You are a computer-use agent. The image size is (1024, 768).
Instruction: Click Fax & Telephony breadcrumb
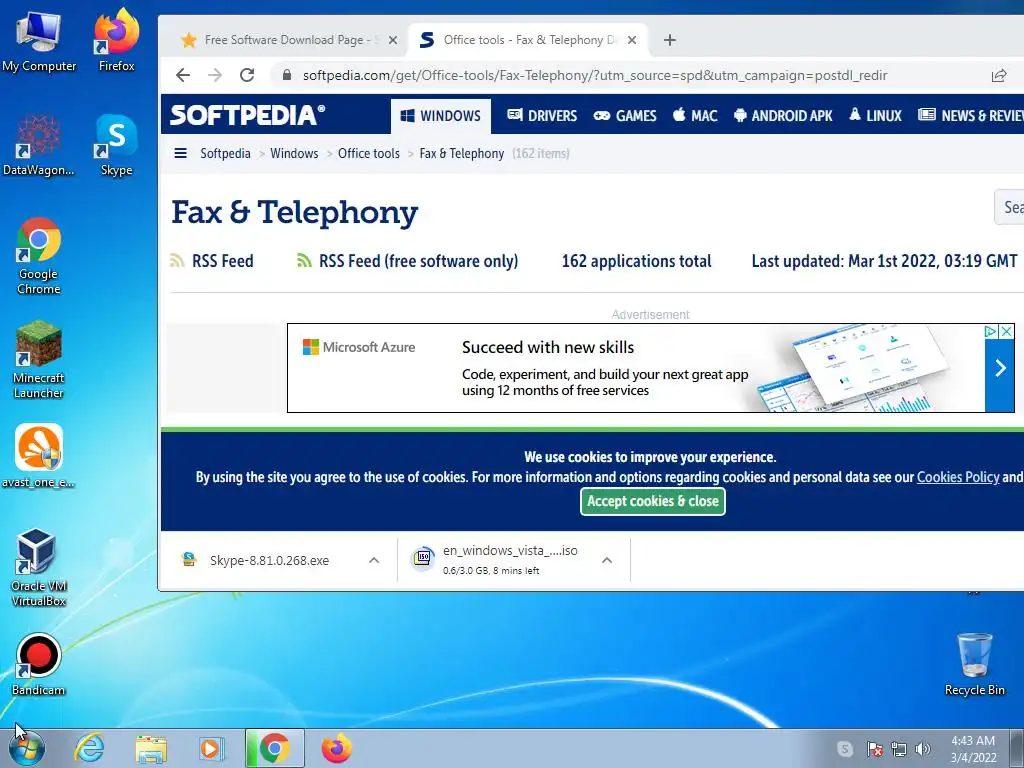pos(462,153)
